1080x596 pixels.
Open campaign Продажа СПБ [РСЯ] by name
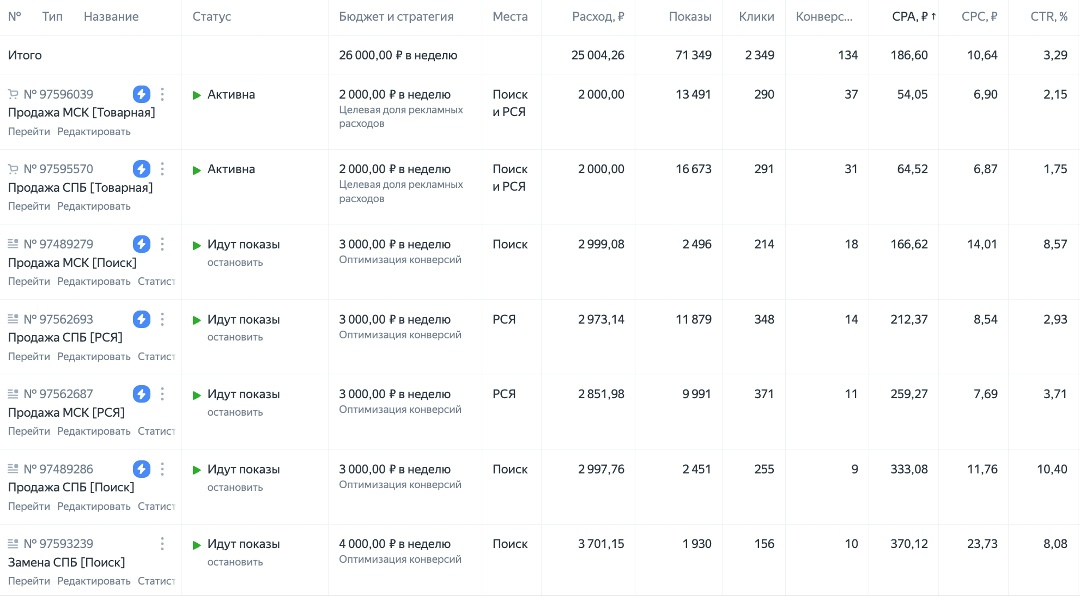tap(65, 337)
